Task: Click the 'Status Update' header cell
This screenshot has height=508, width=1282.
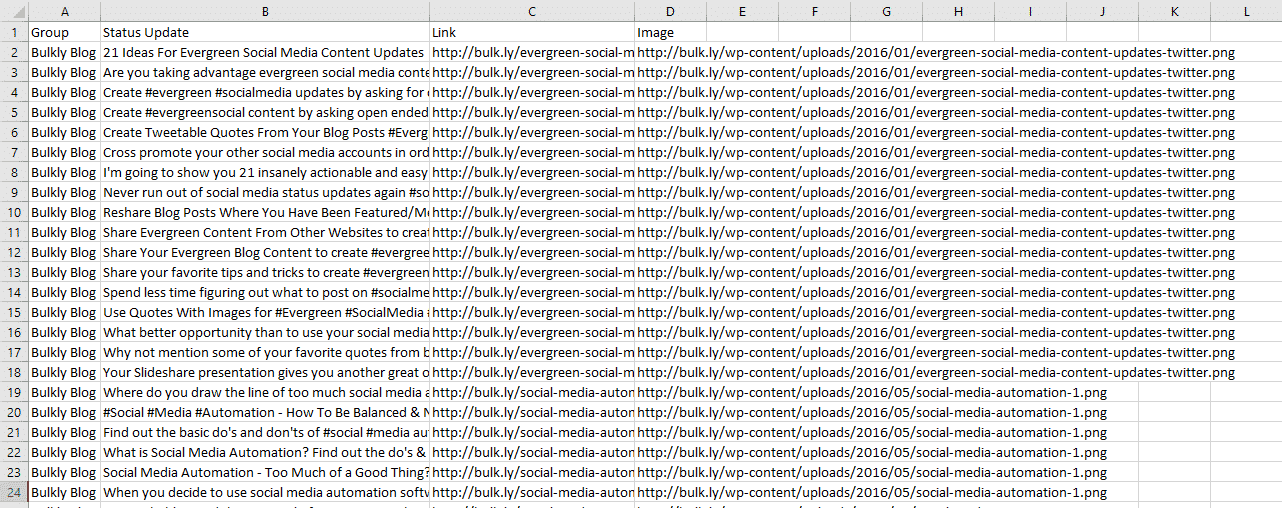Action: (265, 32)
